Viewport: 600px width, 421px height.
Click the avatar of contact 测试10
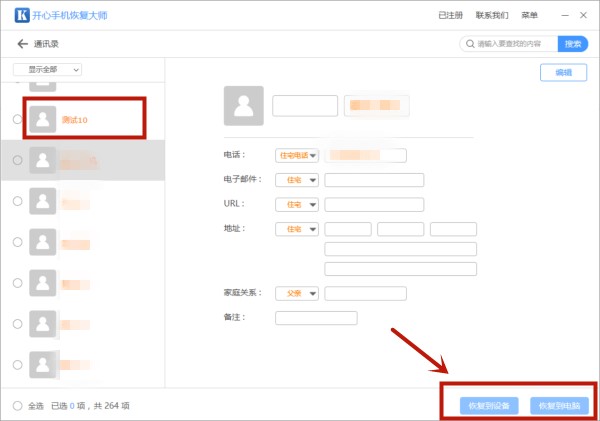tap(42, 119)
